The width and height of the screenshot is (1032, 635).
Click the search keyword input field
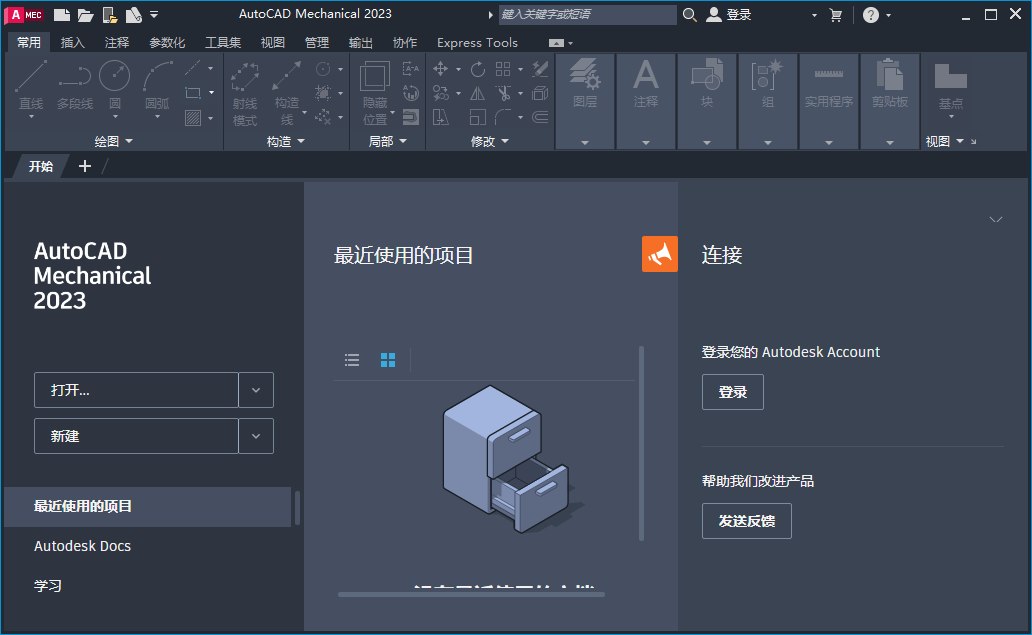pos(588,14)
